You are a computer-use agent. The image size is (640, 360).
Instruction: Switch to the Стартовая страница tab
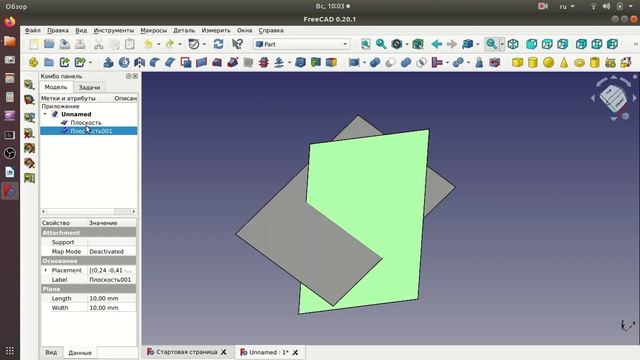click(187, 352)
